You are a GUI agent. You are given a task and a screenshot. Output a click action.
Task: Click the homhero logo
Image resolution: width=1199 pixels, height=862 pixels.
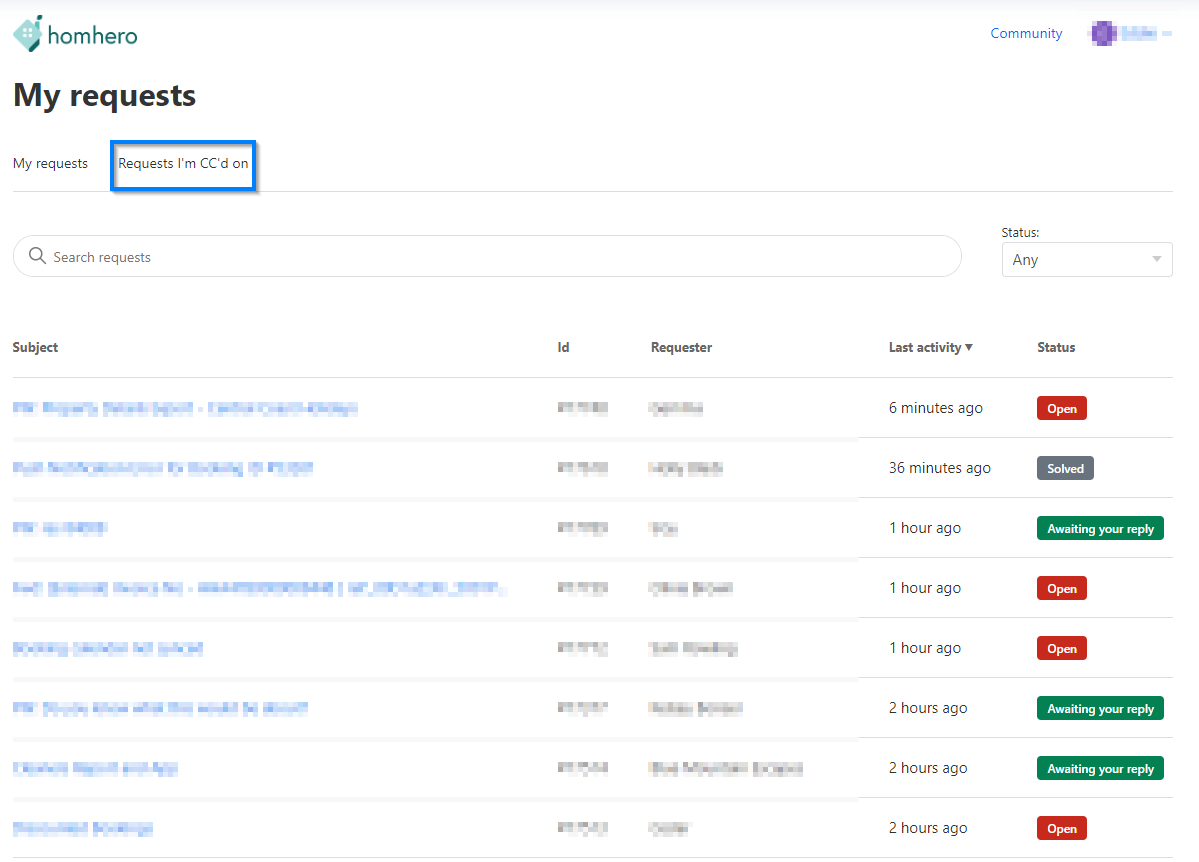[75, 35]
